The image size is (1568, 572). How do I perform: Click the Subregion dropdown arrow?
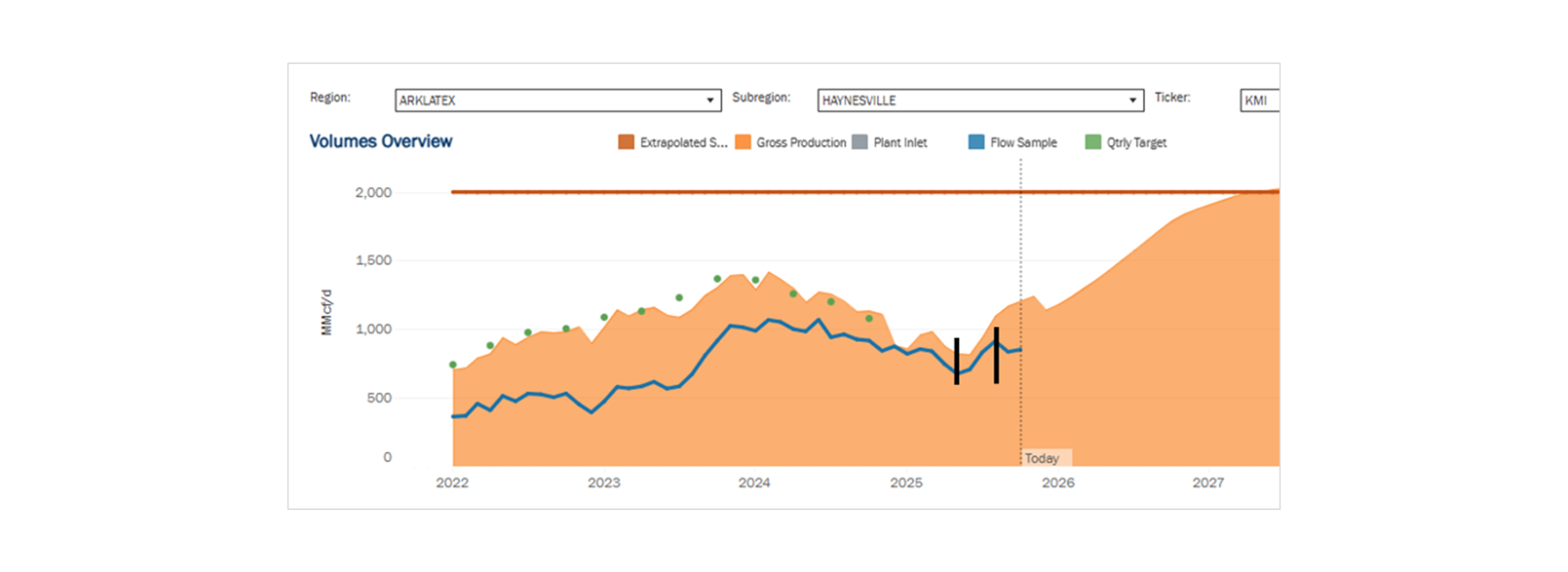[1132, 101]
